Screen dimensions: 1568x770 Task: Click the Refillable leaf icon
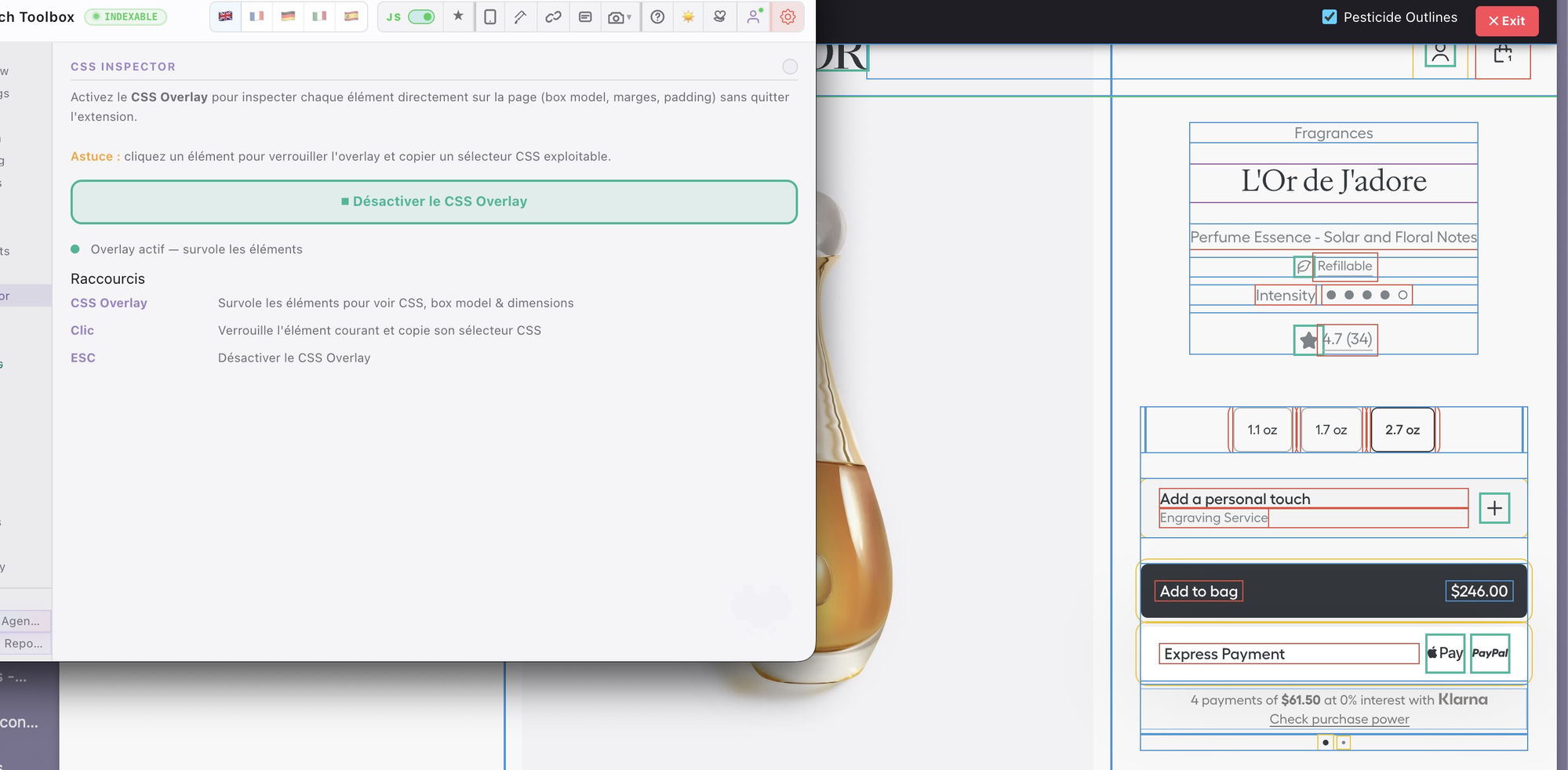[1304, 267]
